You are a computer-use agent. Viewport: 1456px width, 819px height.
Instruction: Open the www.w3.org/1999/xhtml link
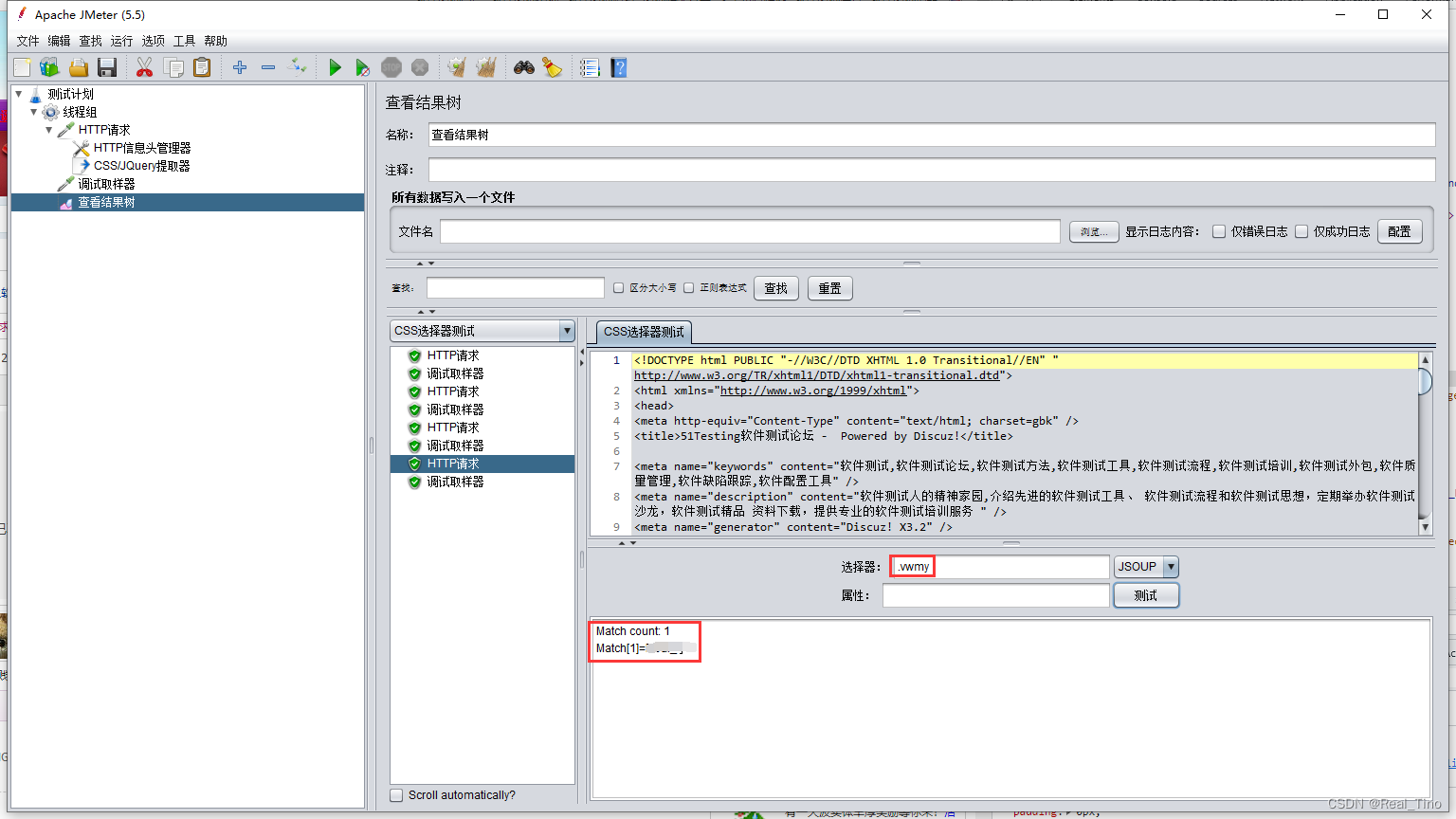click(813, 391)
